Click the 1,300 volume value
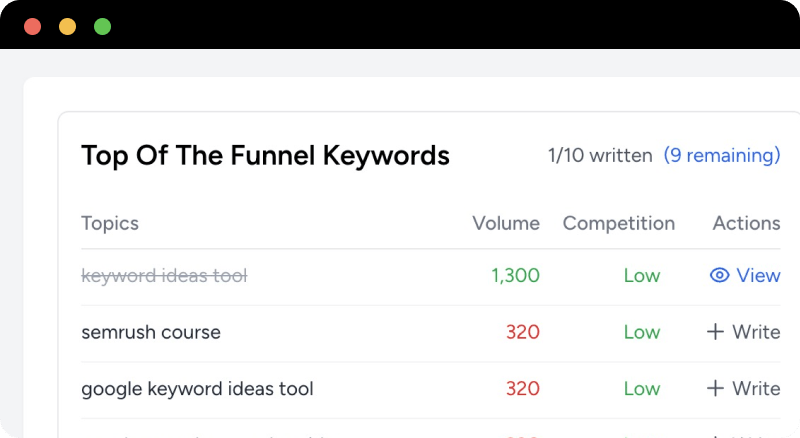 pos(516,275)
